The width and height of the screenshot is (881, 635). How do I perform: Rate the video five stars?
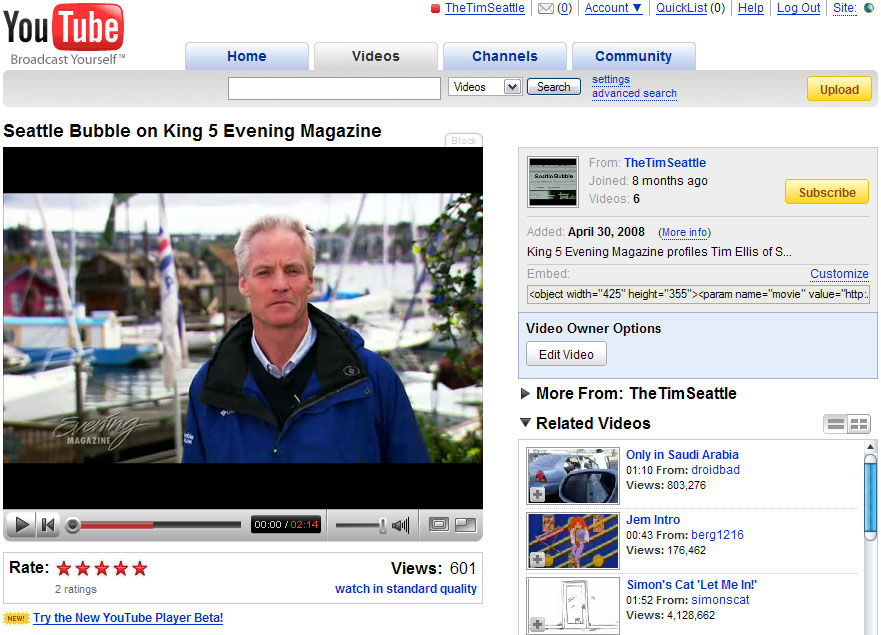[x=140, y=569]
